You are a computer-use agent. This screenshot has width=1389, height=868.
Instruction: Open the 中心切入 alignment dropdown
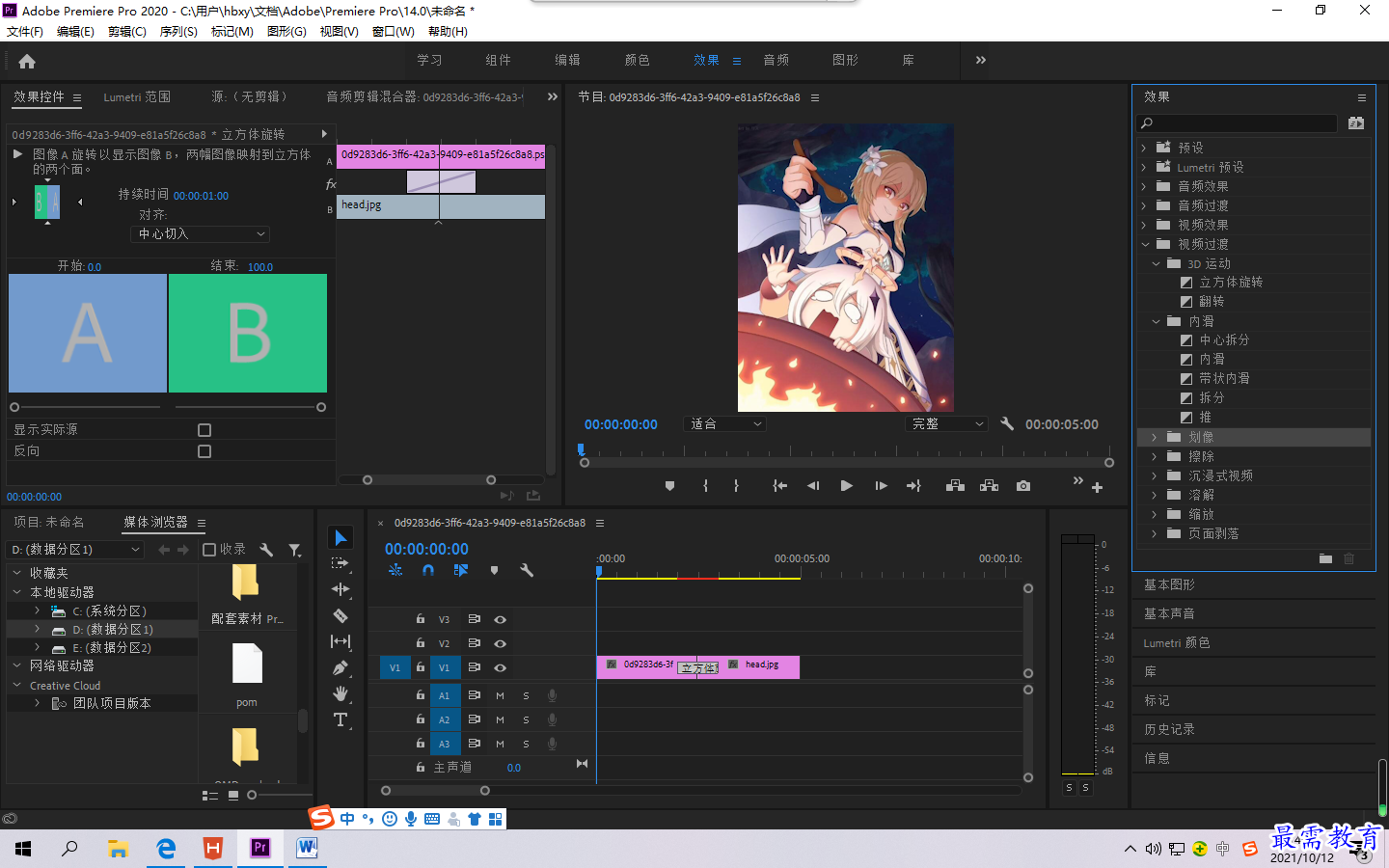201,234
